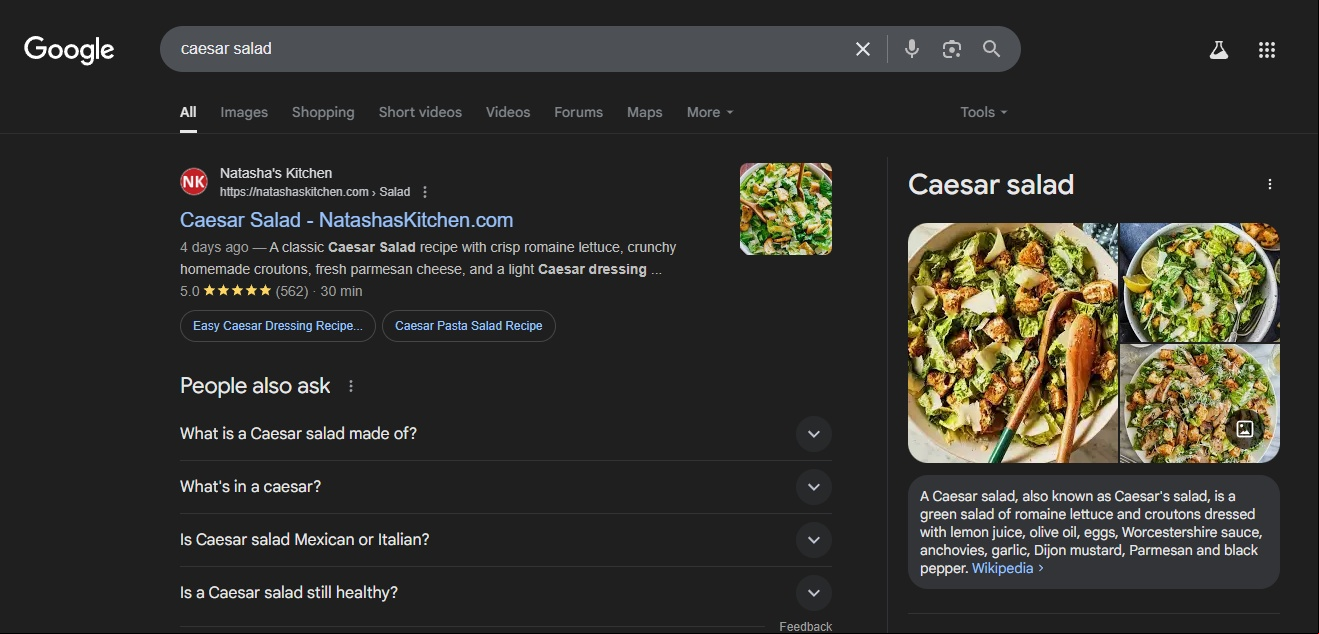
Task: Click the Caesar salad panel title
Action: tap(991, 185)
